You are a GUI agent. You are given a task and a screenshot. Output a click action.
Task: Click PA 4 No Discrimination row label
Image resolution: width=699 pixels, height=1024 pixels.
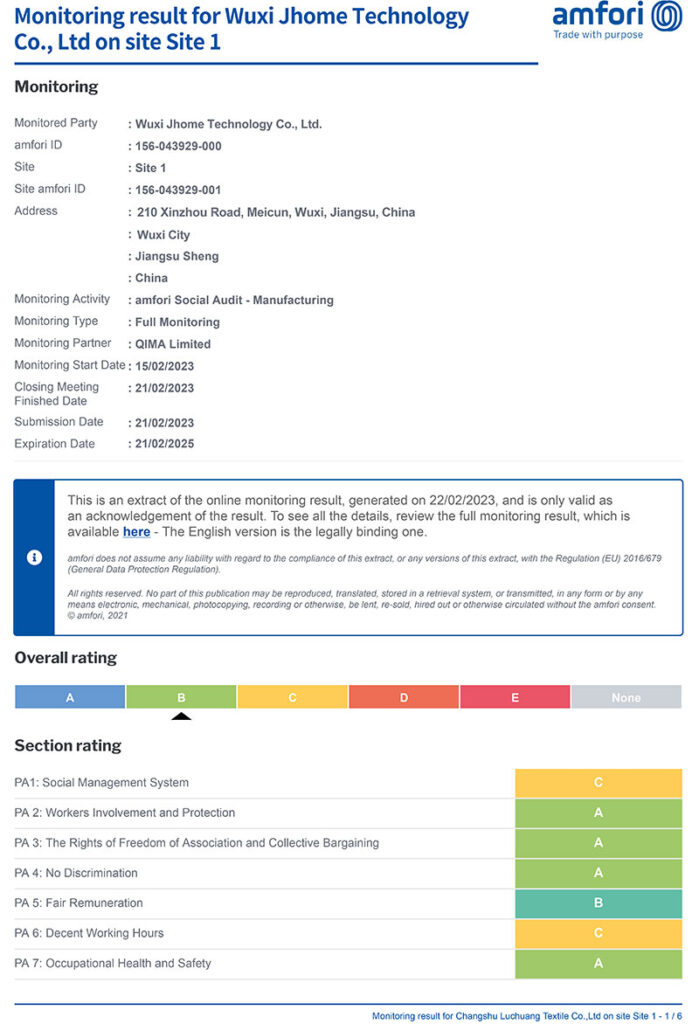(76, 873)
